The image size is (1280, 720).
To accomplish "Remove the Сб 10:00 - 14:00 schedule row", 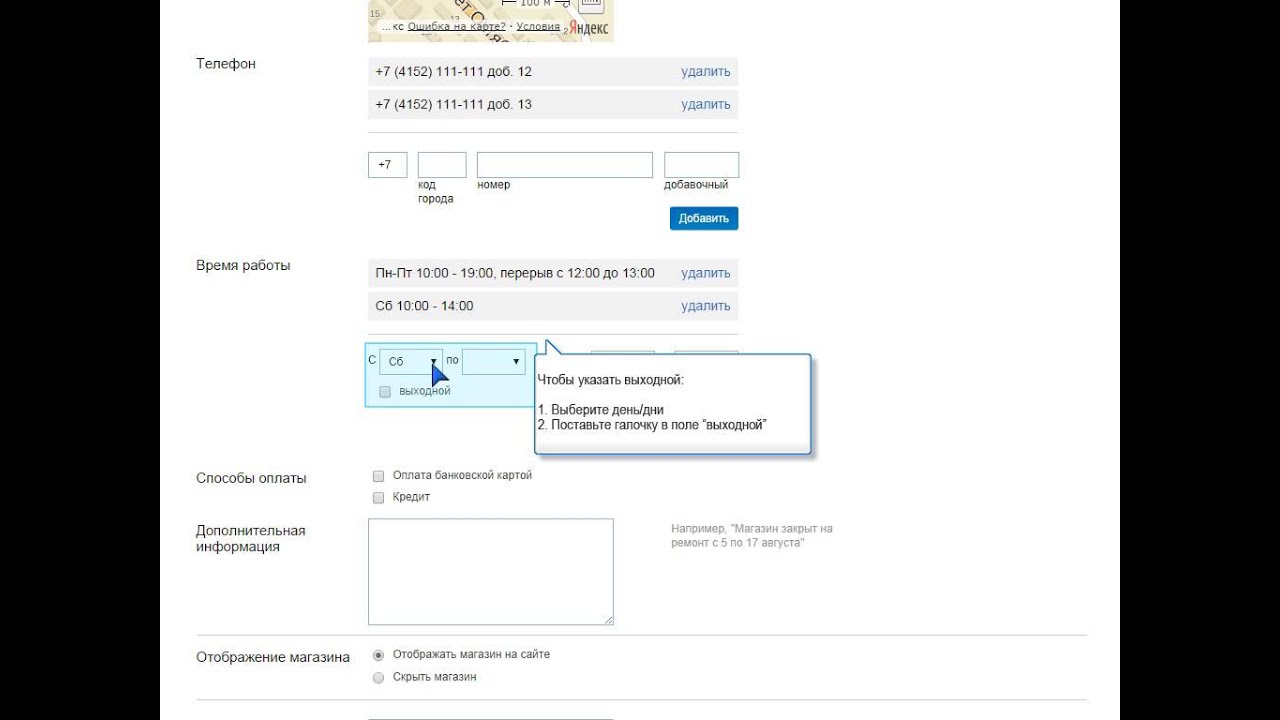I will pos(705,306).
